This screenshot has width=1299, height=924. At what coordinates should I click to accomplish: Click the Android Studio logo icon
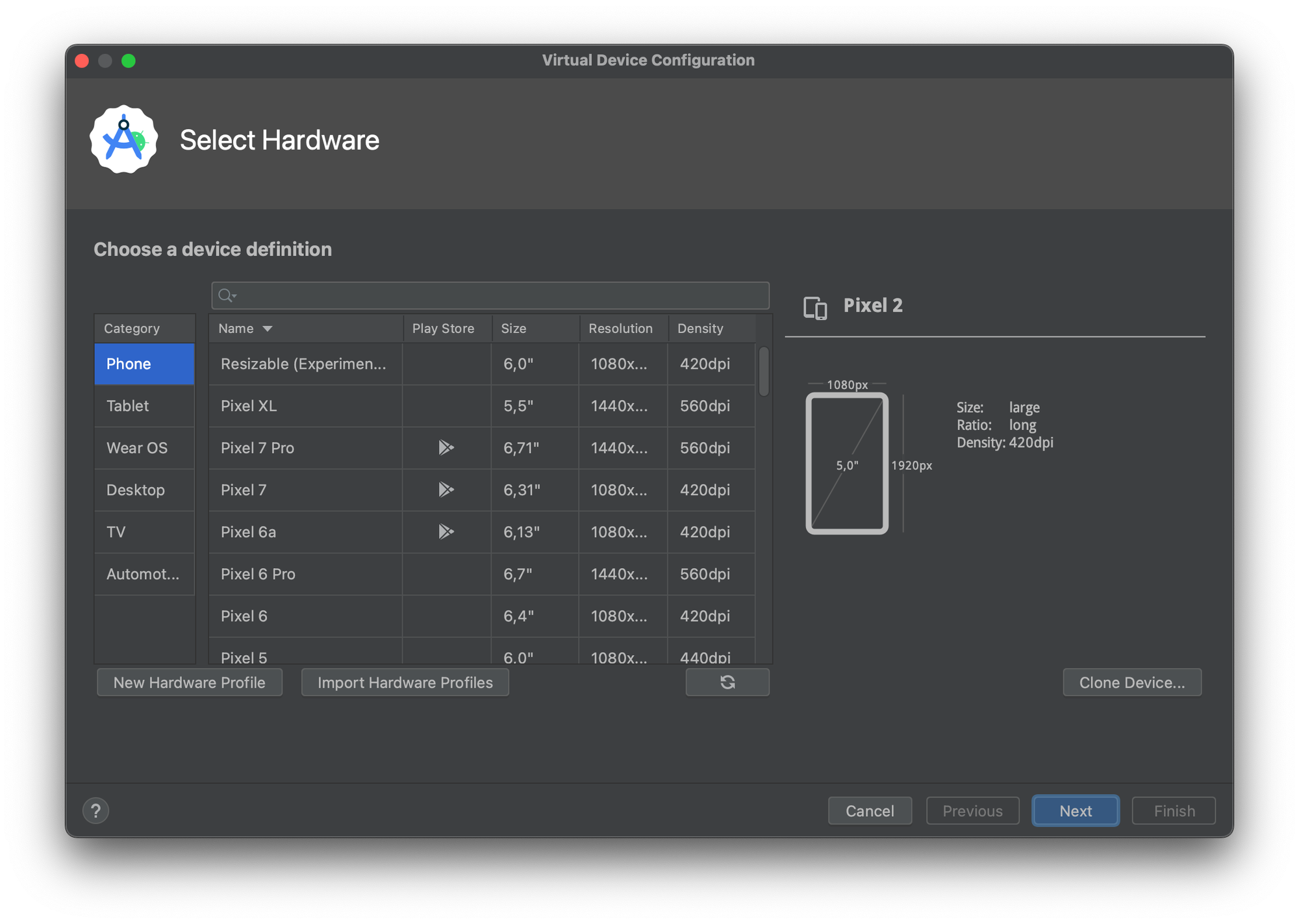click(123, 140)
